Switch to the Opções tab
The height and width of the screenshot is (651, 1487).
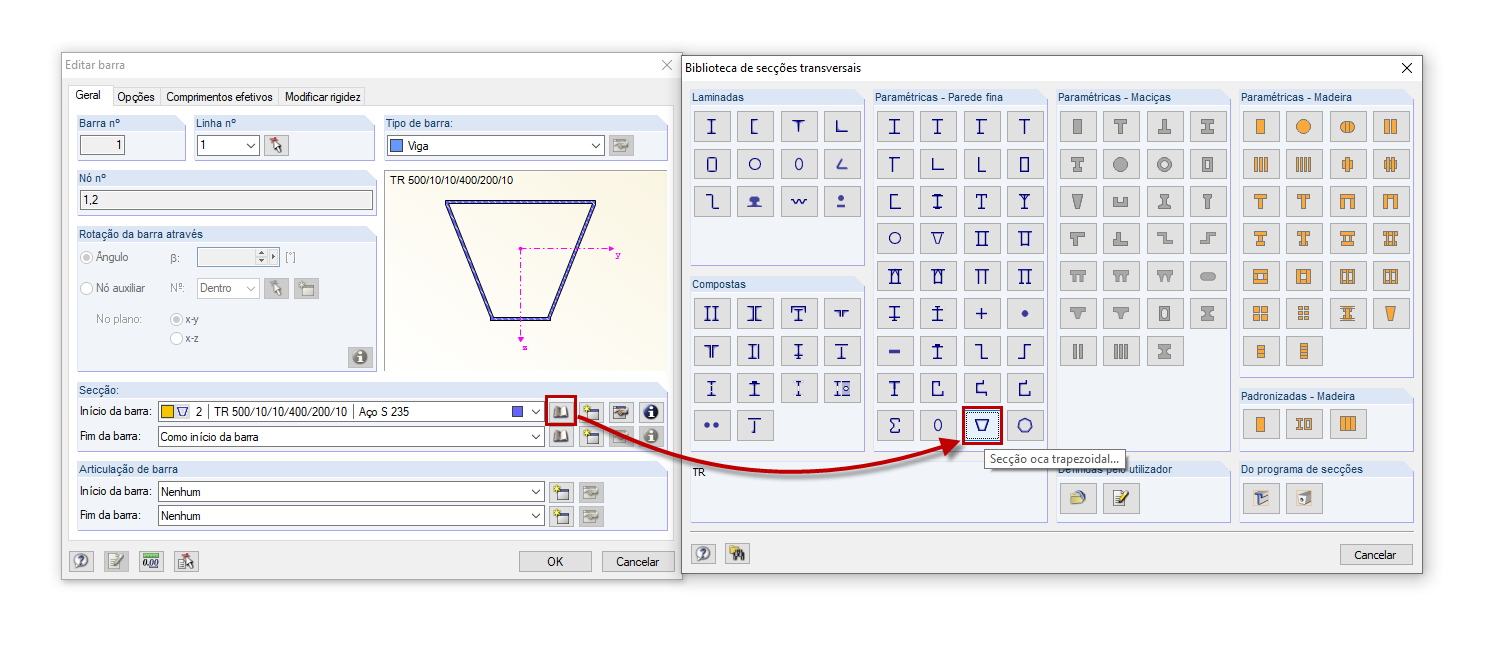point(136,97)
